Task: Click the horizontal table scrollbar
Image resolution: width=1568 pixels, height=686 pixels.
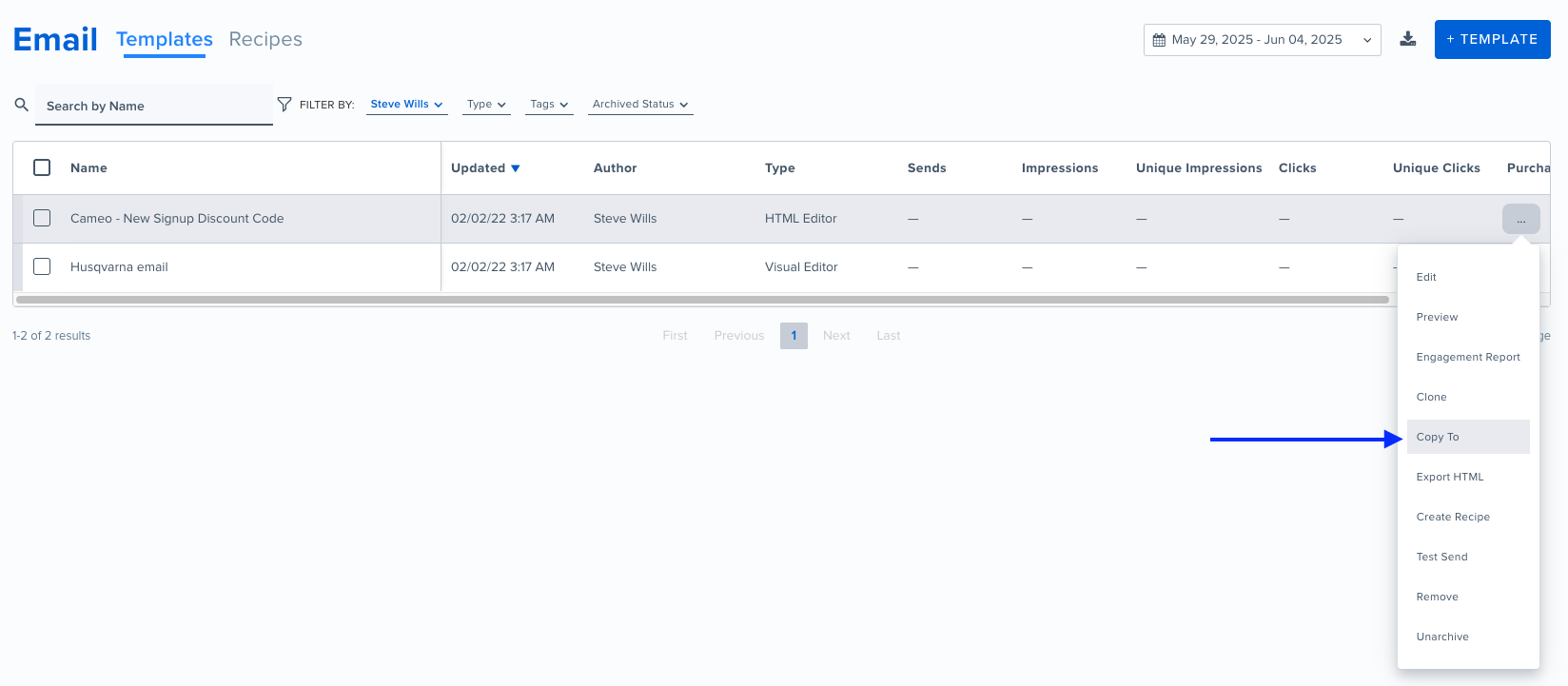Action: [x=702, y=300]
